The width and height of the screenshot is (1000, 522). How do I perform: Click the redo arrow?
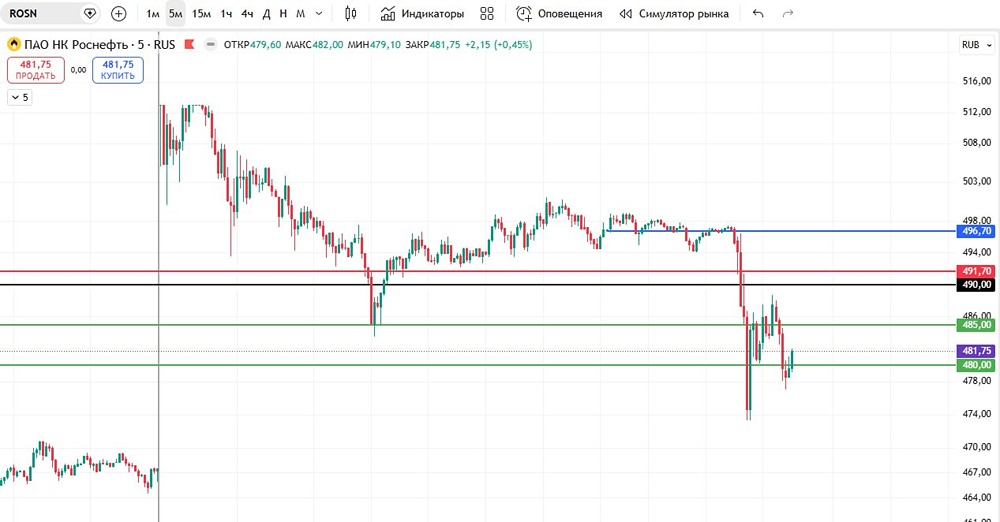point(788,13)
